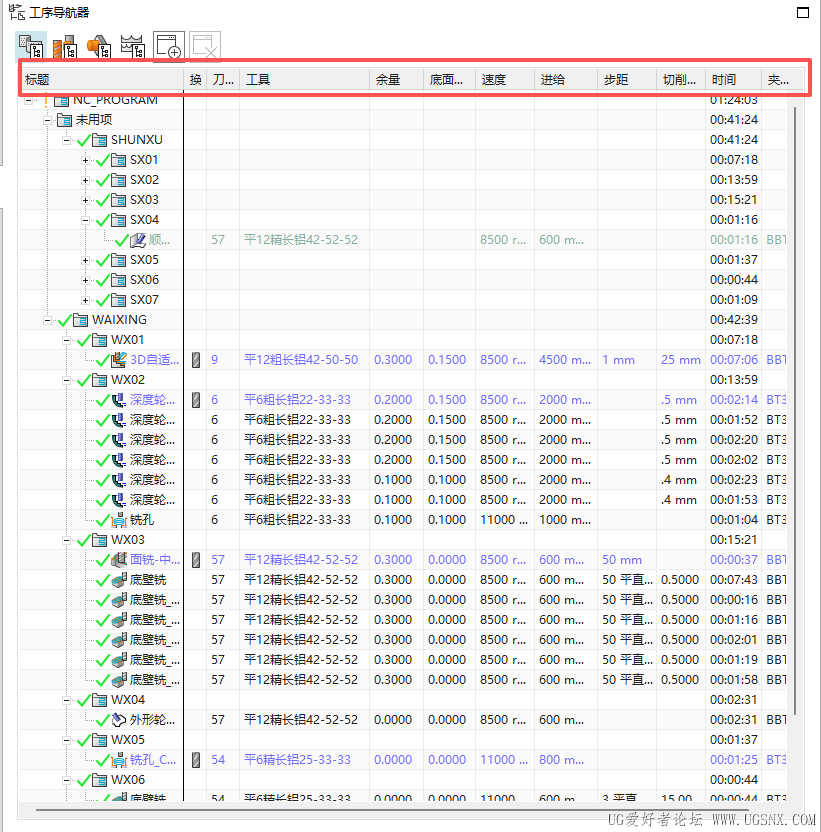821x832 pixels.
Task: Click the vertical scrollbar of the navigator
Action: click(x=796, y=400)
